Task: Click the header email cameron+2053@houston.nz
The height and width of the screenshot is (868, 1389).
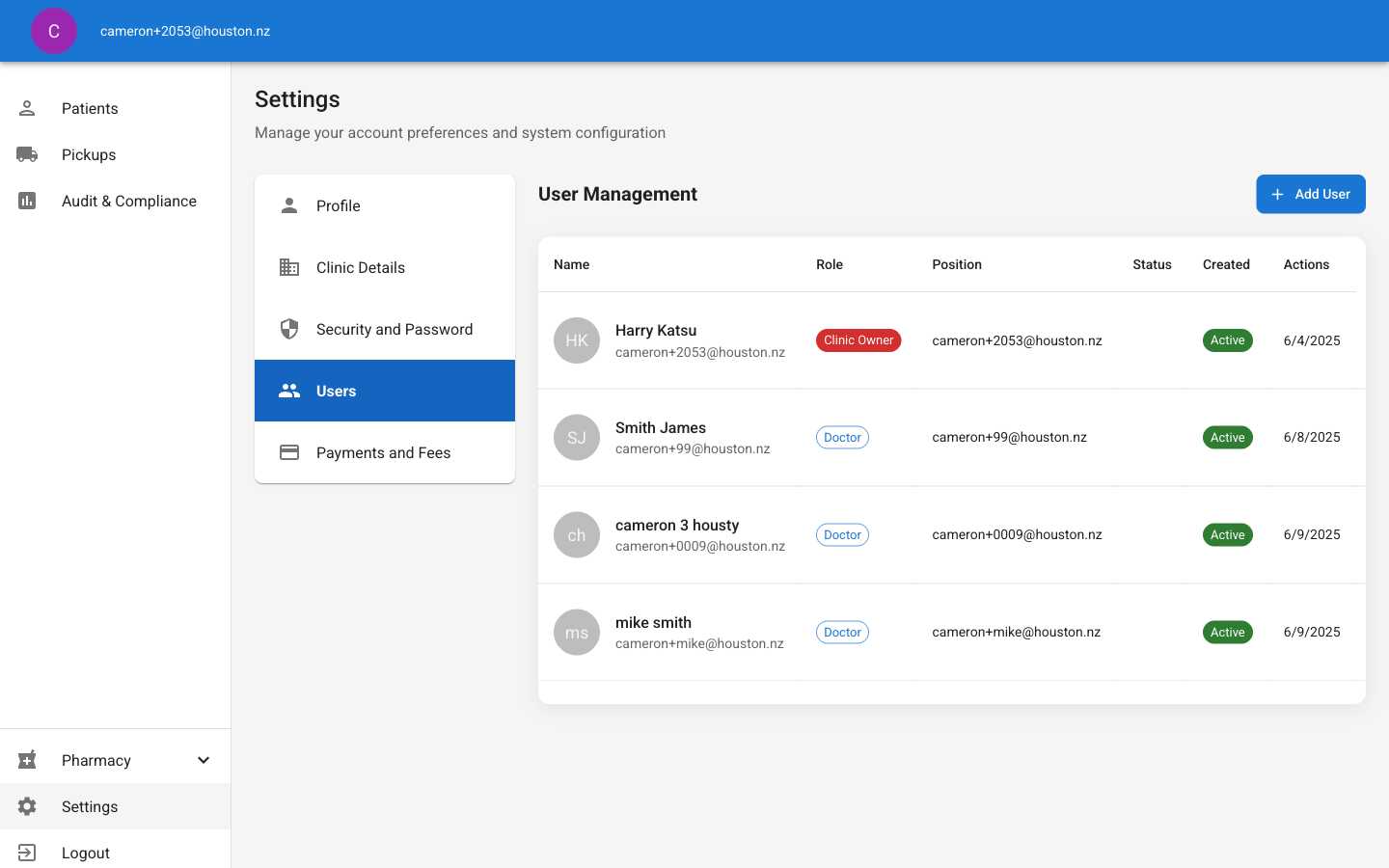Action: click(185, 31)
